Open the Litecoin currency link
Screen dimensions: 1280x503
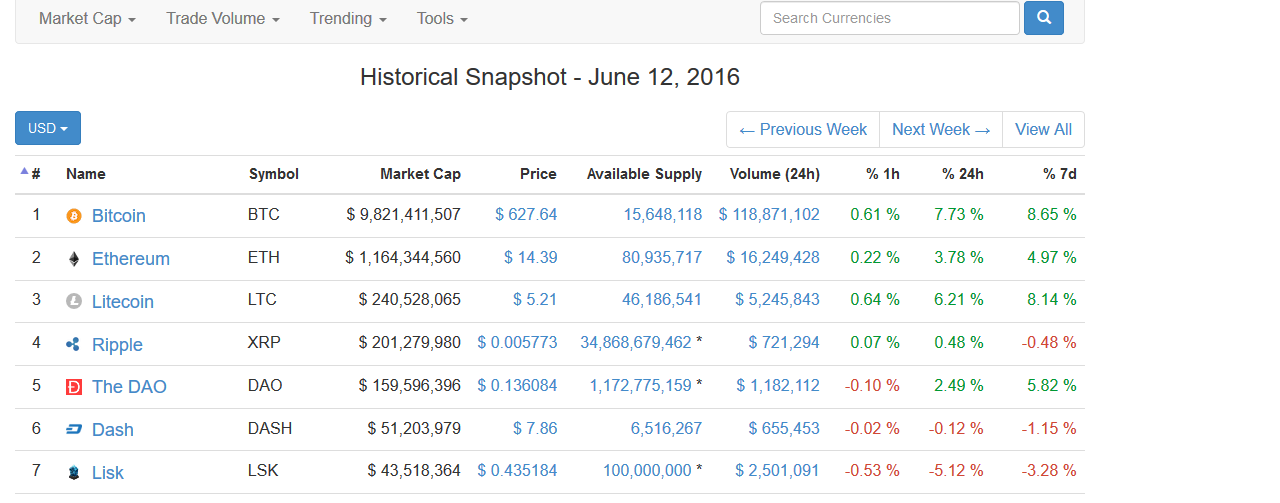(123, 302)
